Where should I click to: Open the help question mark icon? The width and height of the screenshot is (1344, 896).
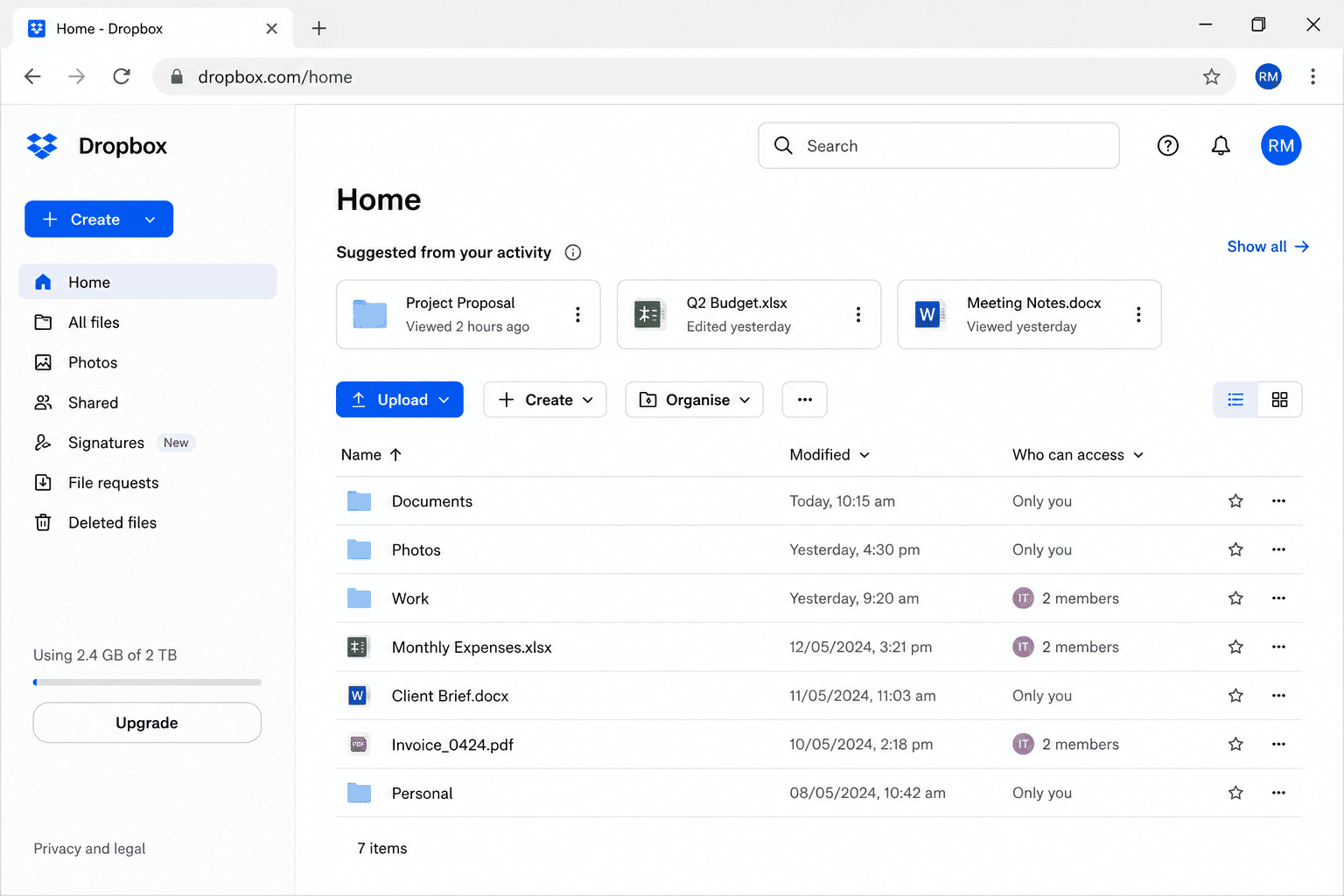point(1168,146)
